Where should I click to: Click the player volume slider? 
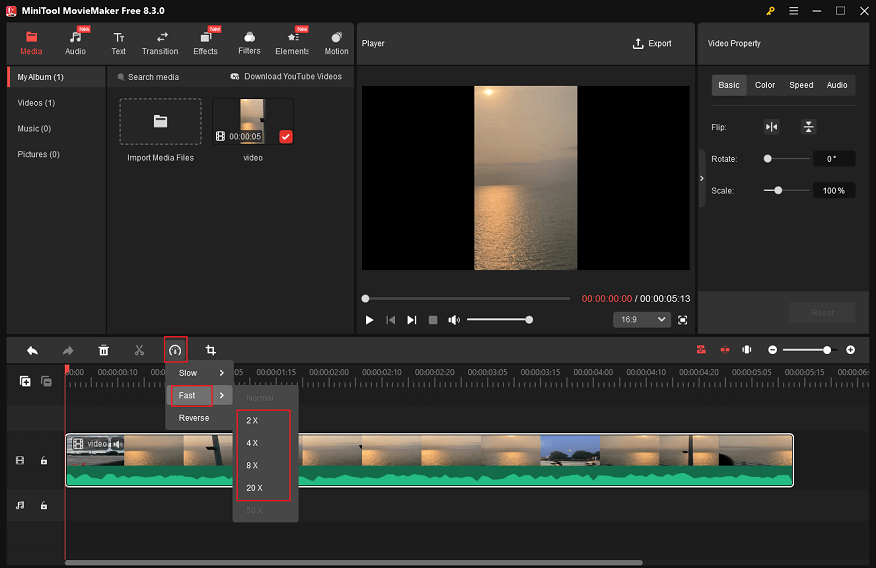click(499, 320)
